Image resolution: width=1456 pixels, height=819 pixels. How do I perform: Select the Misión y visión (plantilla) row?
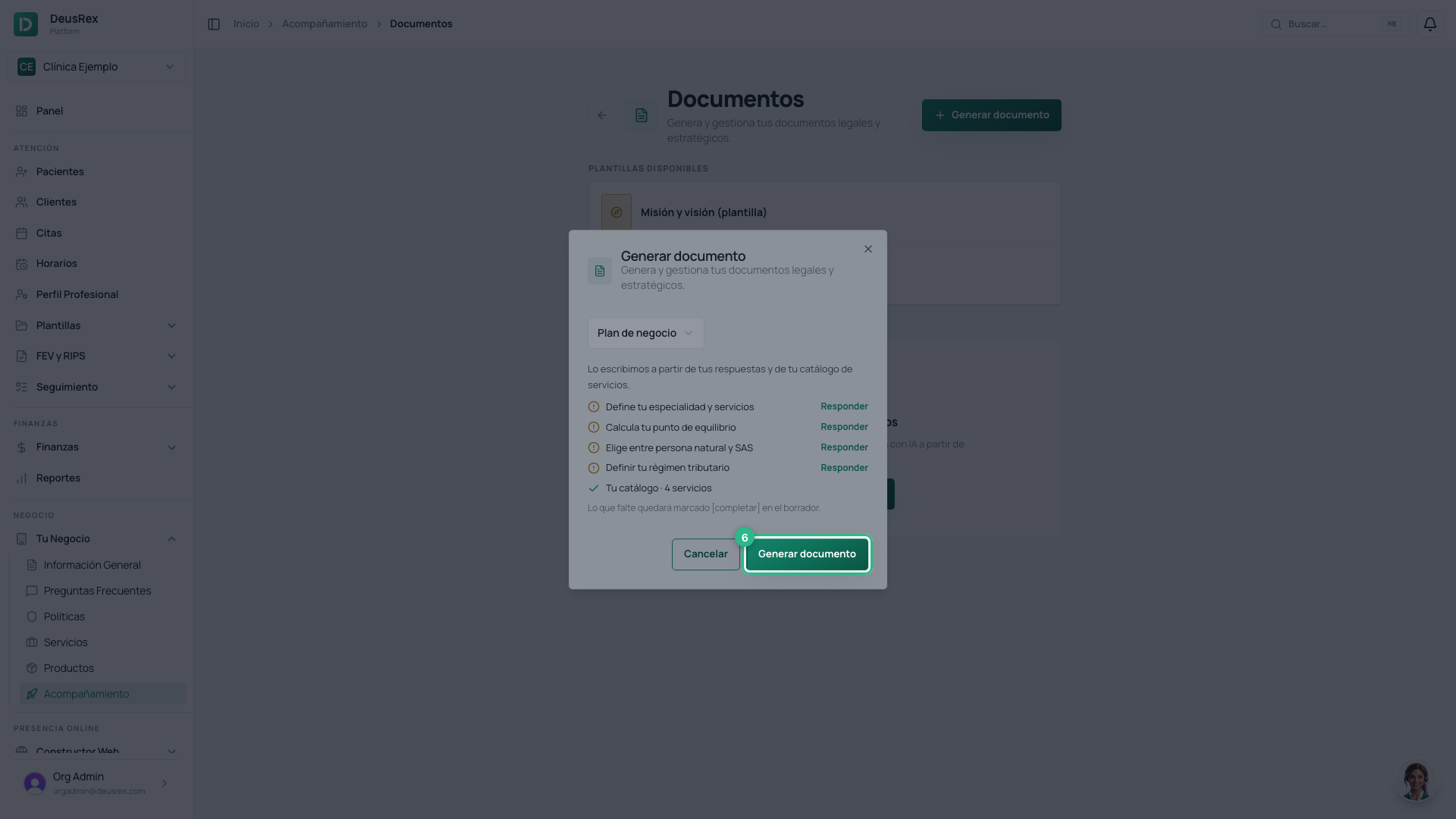(824, 212)
